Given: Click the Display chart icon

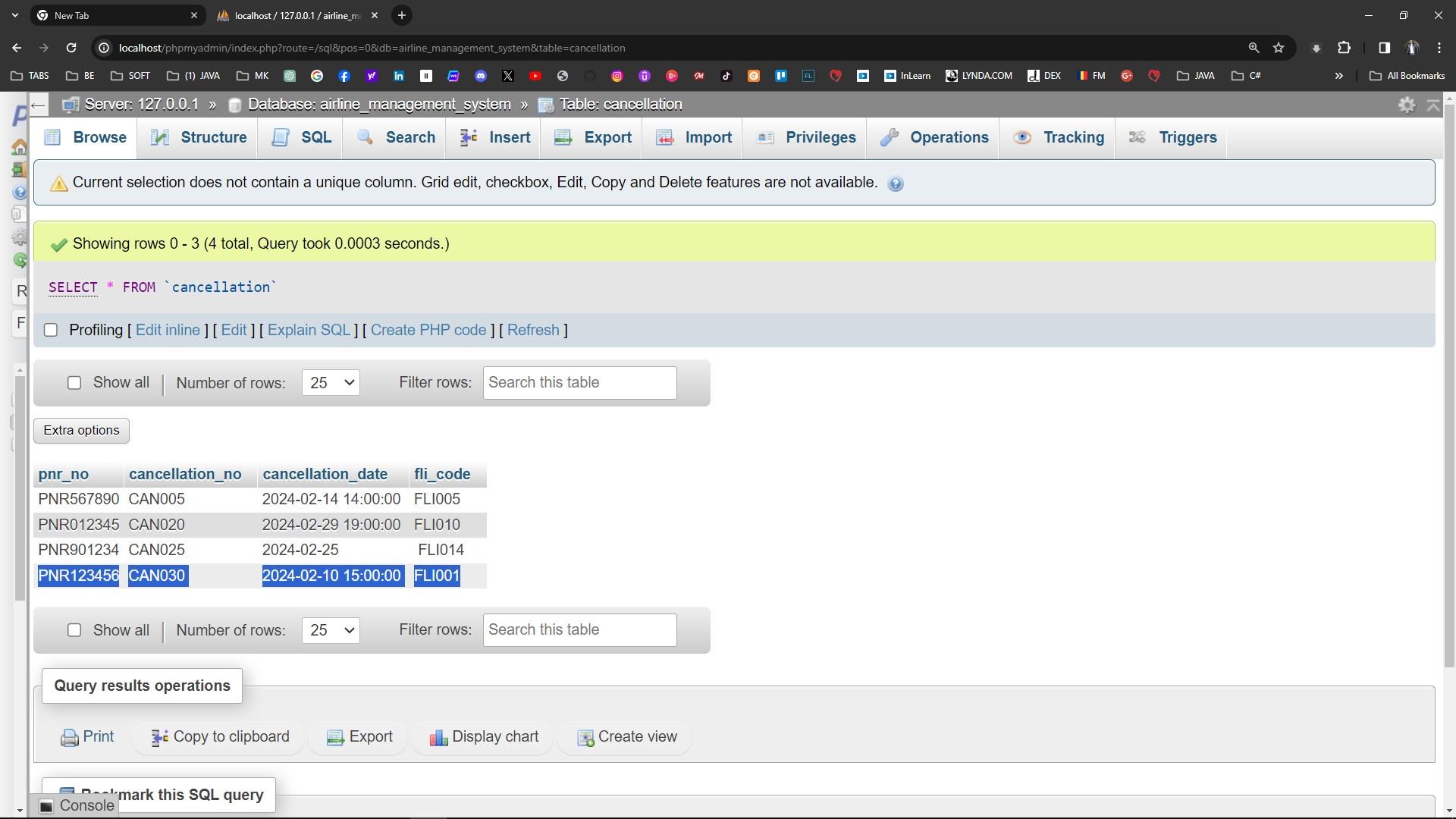Looking at the screenshot, I should [438, 738].
